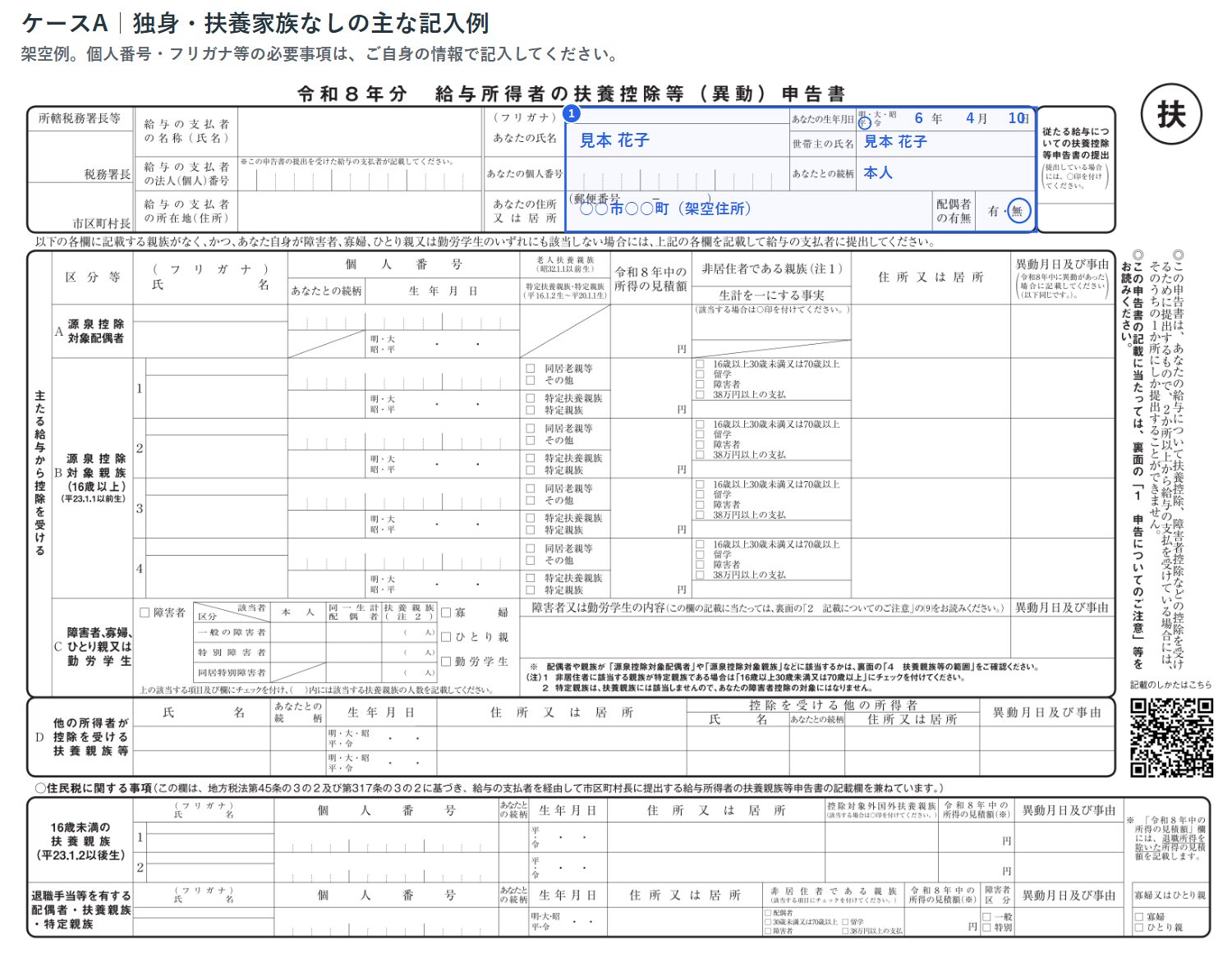Check the ひとり親 box in section C
The width and height of the screenshot is (1232, 958).
pyautogui.click(x=446, y=637)
